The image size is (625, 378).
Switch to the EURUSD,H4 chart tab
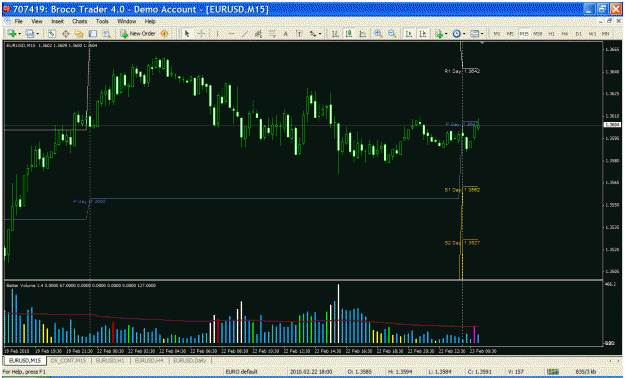[x=149, y=360]
